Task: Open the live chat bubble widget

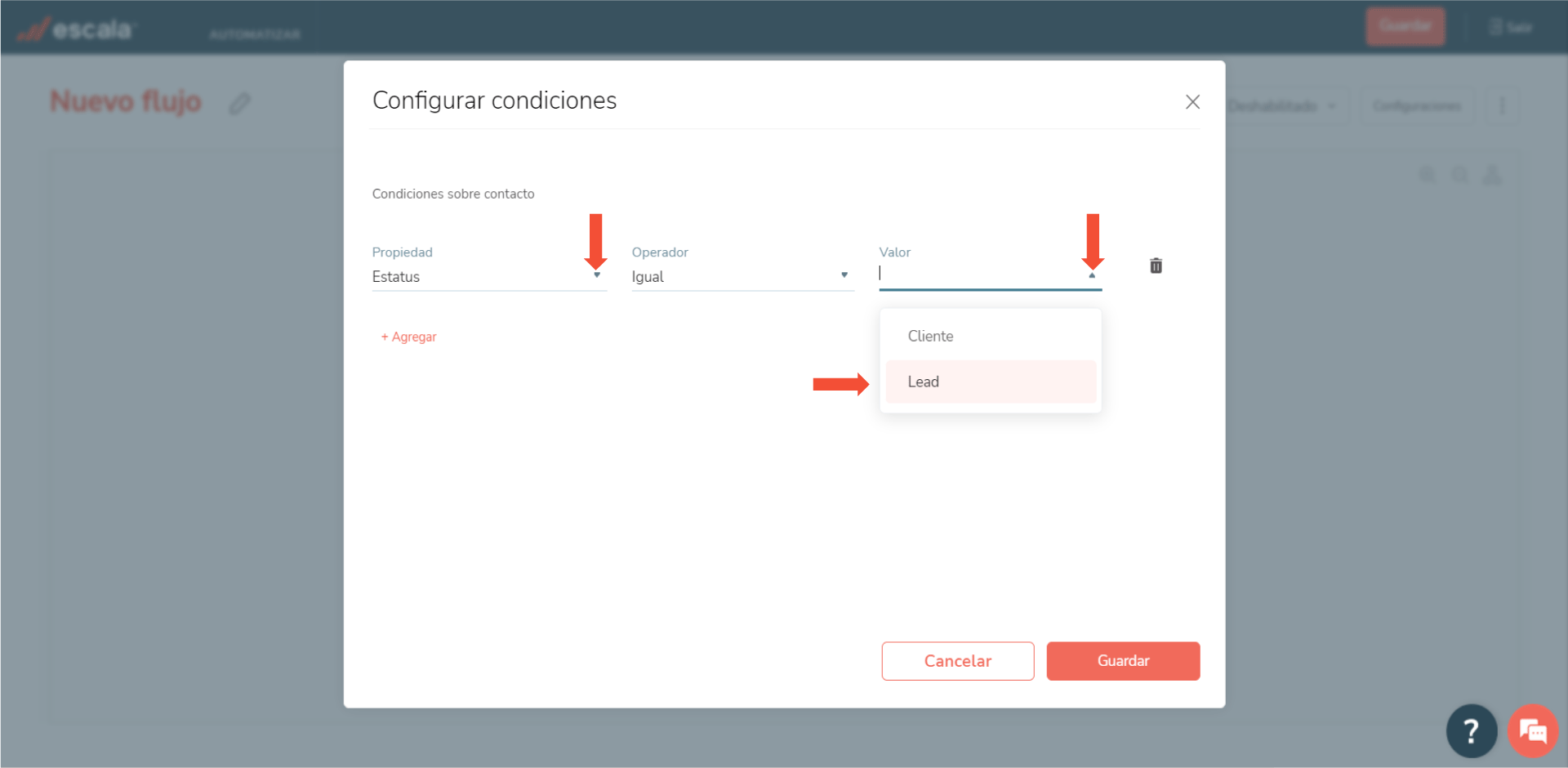Action: tap(1532, 730)
